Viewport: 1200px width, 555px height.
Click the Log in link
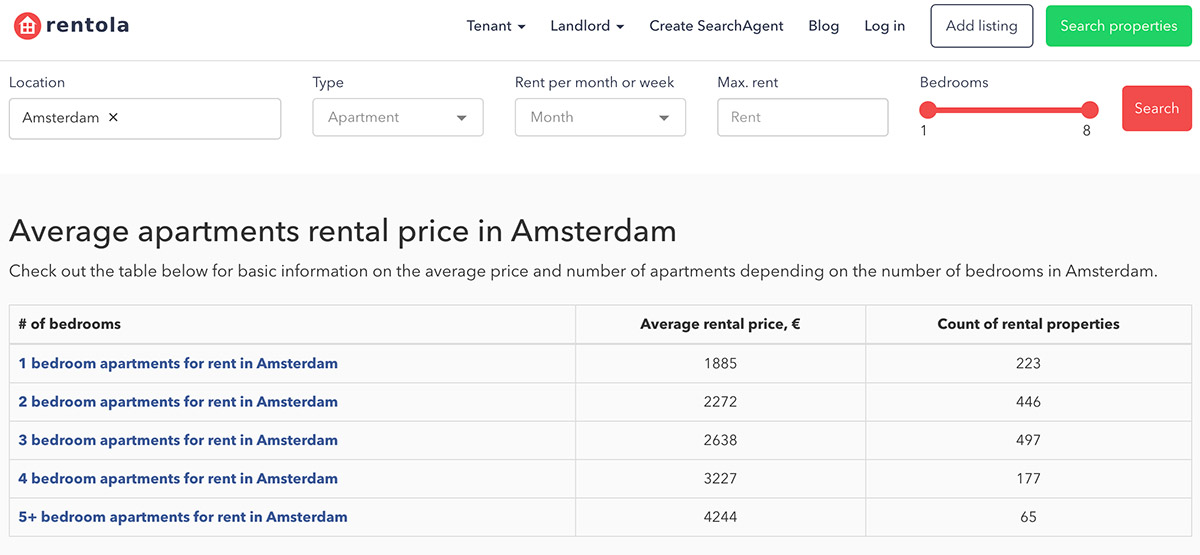884,26
